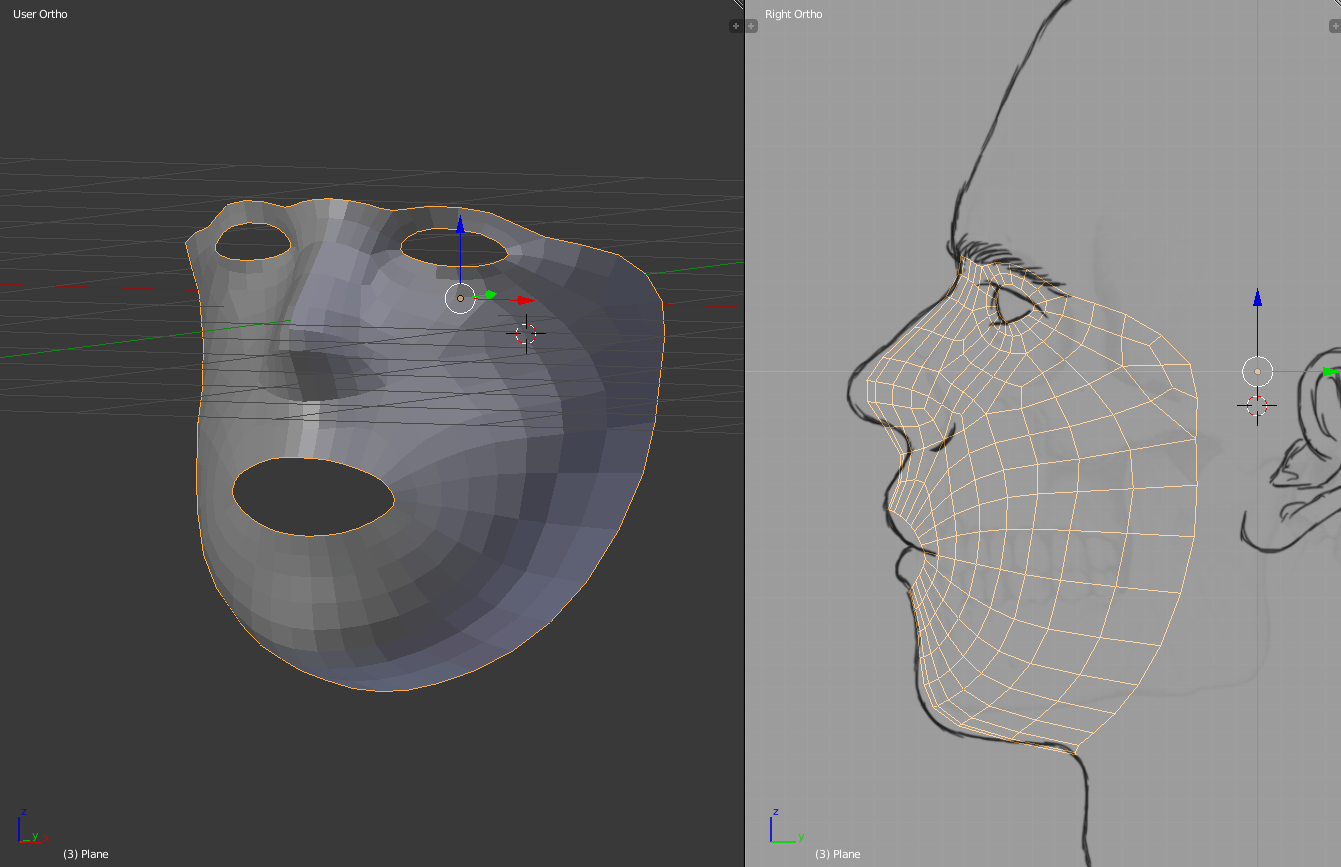Click the 3D cursor crosshair in User Ortho

(x=526, y=334)
